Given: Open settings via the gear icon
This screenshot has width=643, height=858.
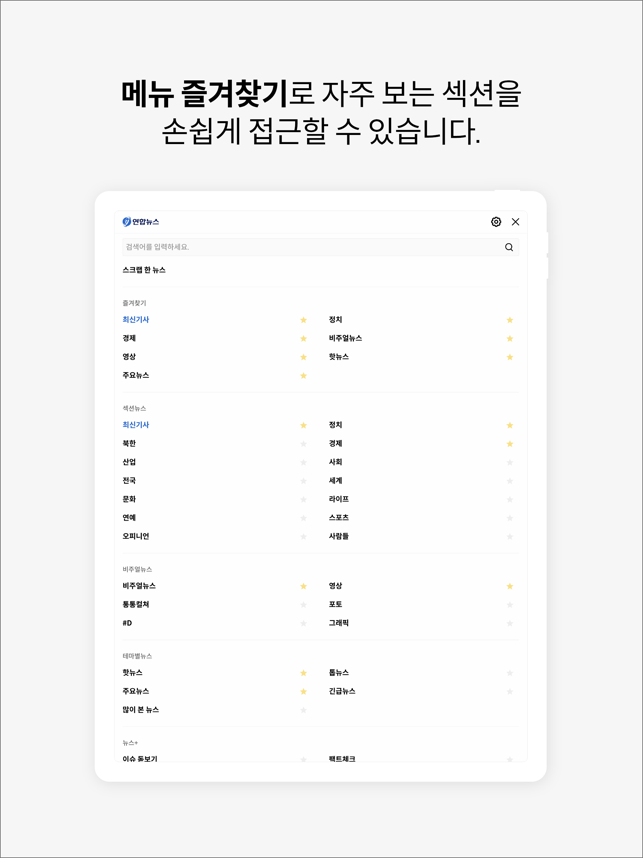Looking at the screenshot, I should pos(496,222).
